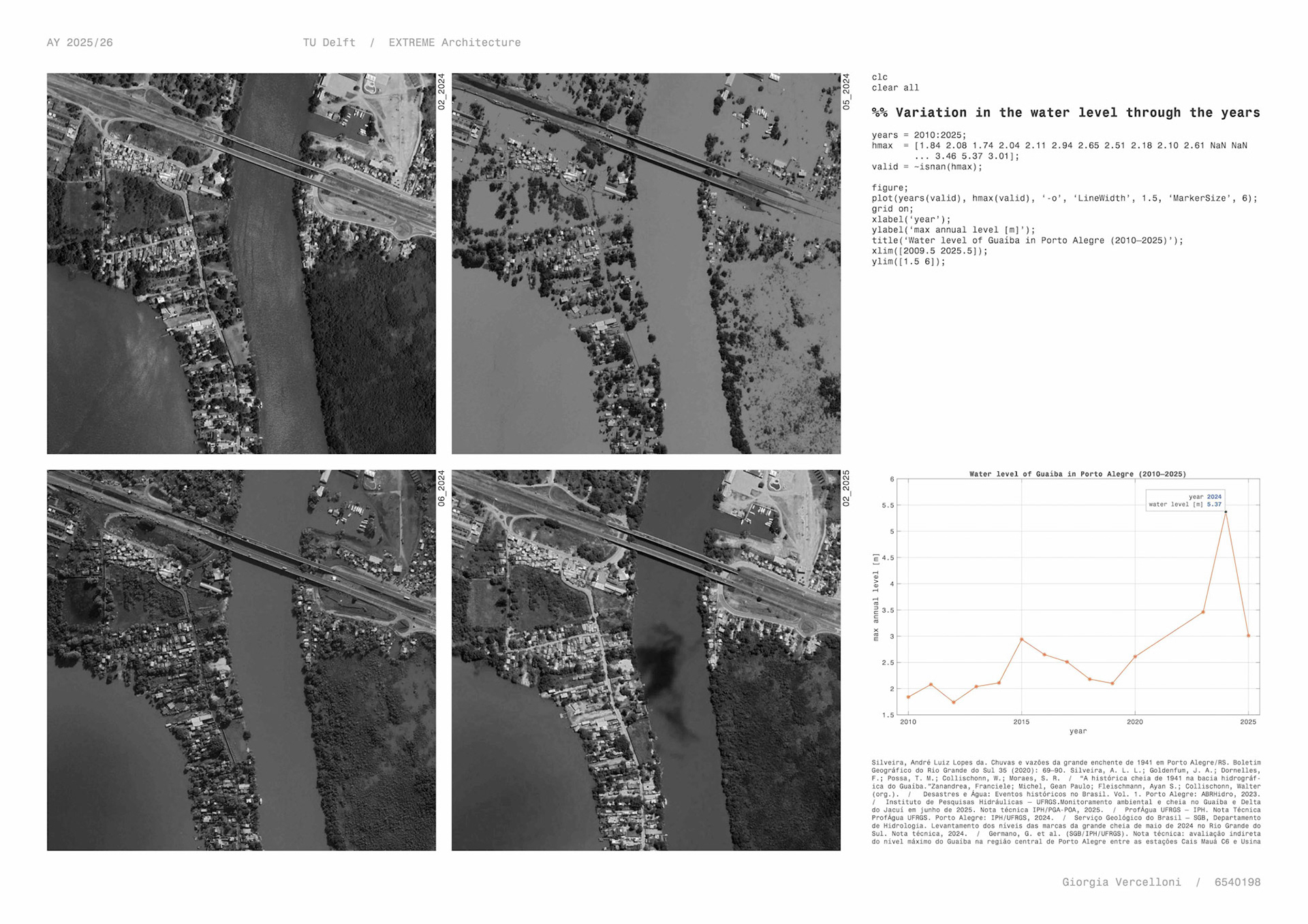Click the 'EXTREME Architecture' header text
Screen dimensions: 1308x924
pos(454,42)
